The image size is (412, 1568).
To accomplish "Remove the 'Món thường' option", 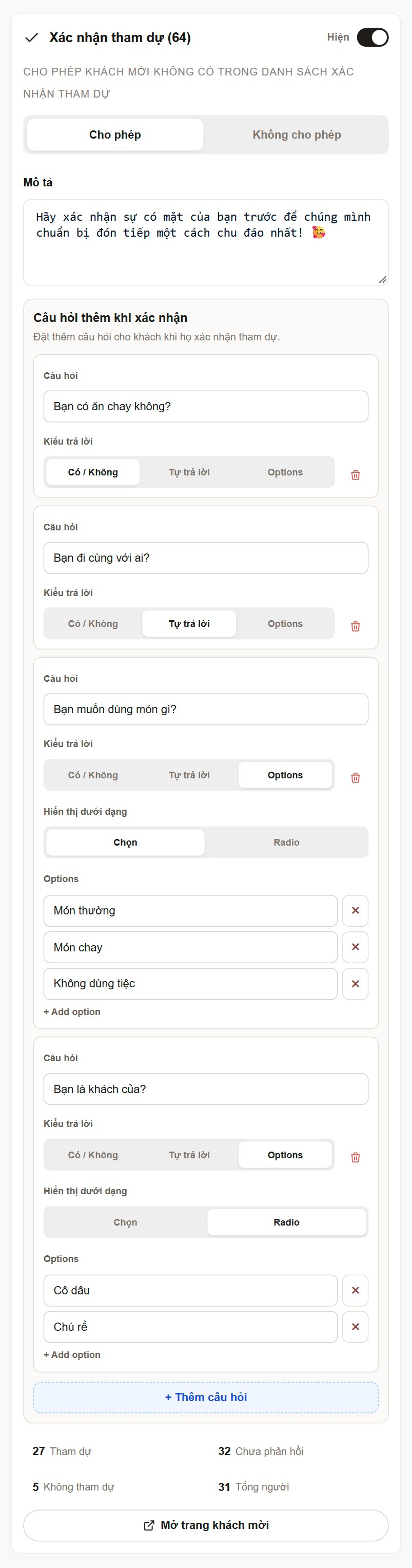I will click(x=356, y=911).
